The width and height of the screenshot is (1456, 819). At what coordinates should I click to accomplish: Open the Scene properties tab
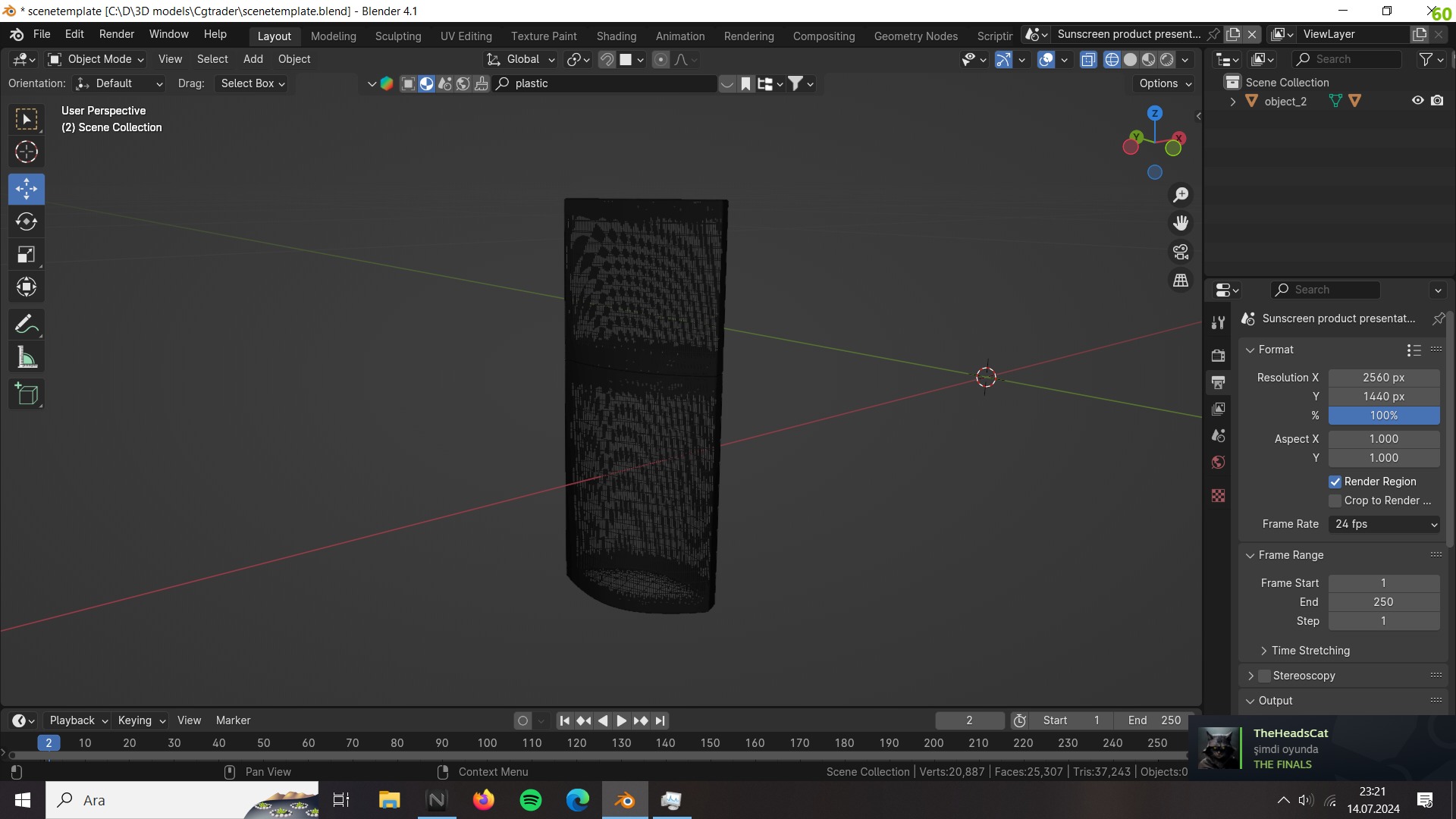coord(1218,435)
